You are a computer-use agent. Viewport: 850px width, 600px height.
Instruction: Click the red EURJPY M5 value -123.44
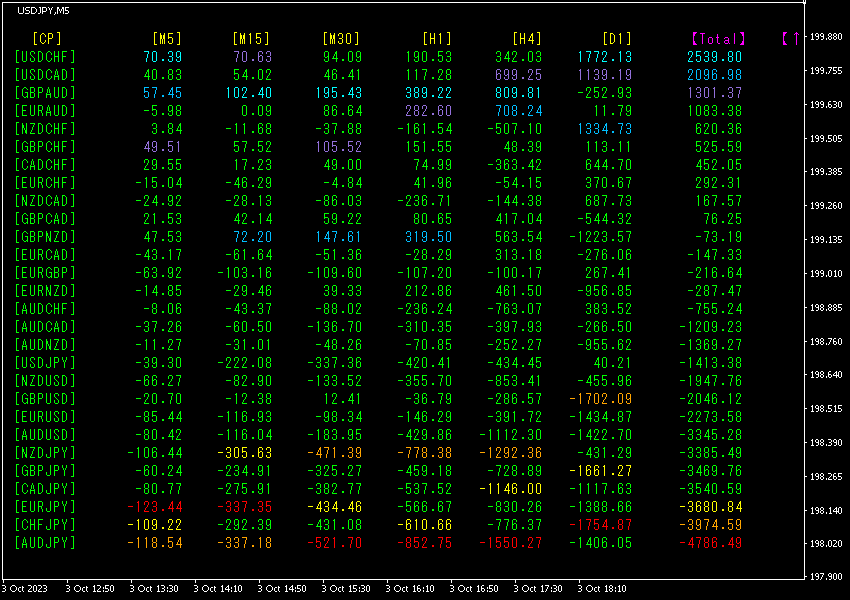tap(154, 507)
